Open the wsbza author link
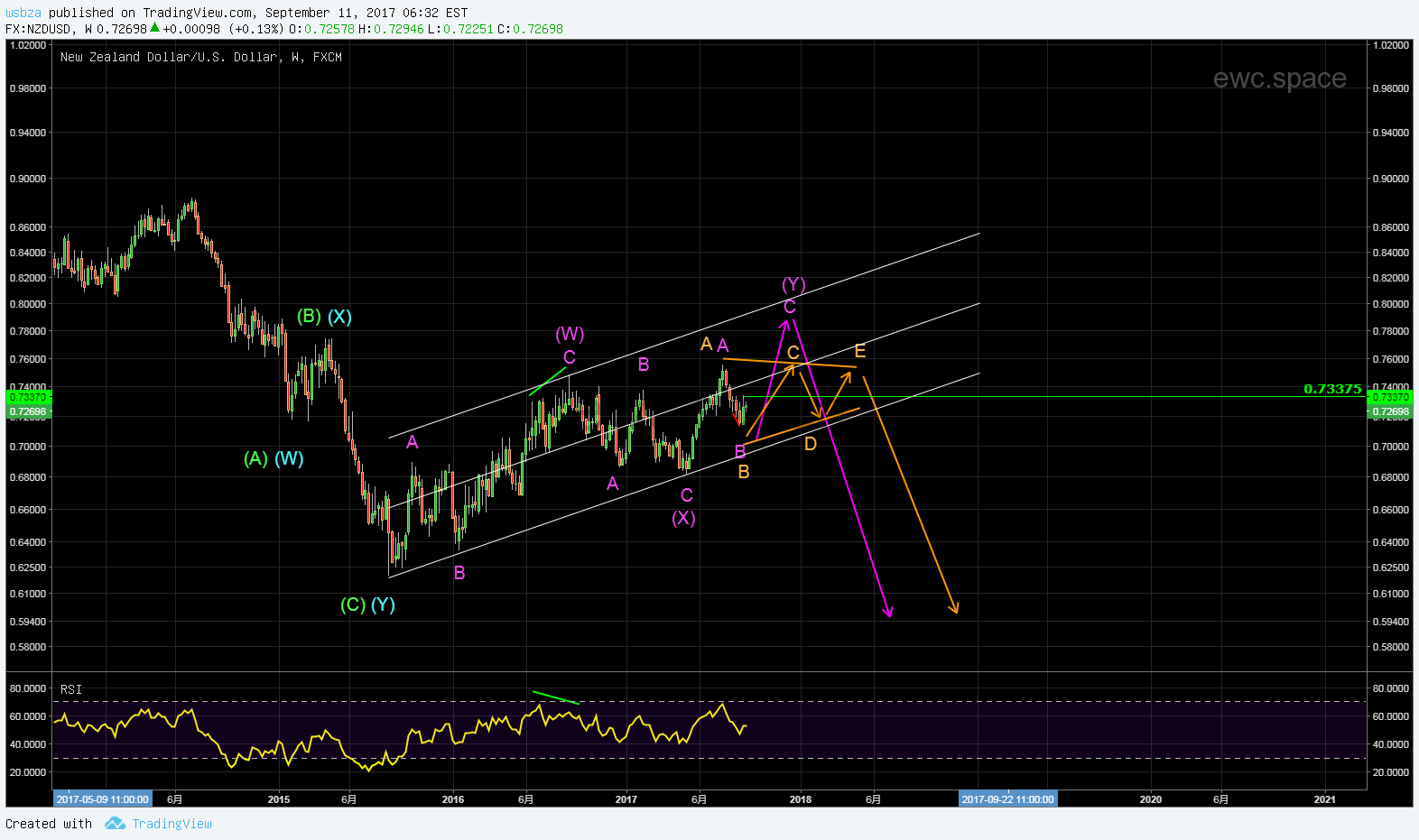The width and height of the screenshot is (1419, 840). click(23, 13)
